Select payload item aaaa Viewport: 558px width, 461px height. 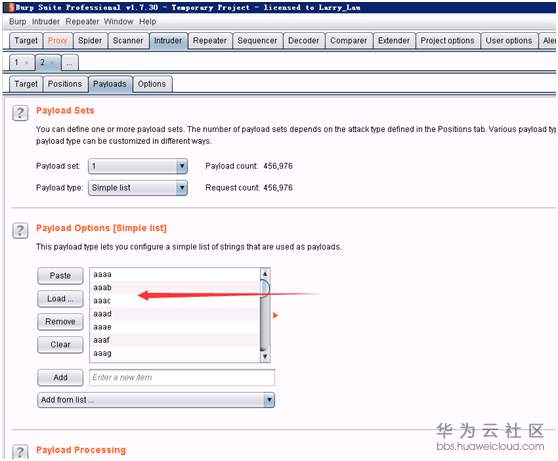point(175,274)
